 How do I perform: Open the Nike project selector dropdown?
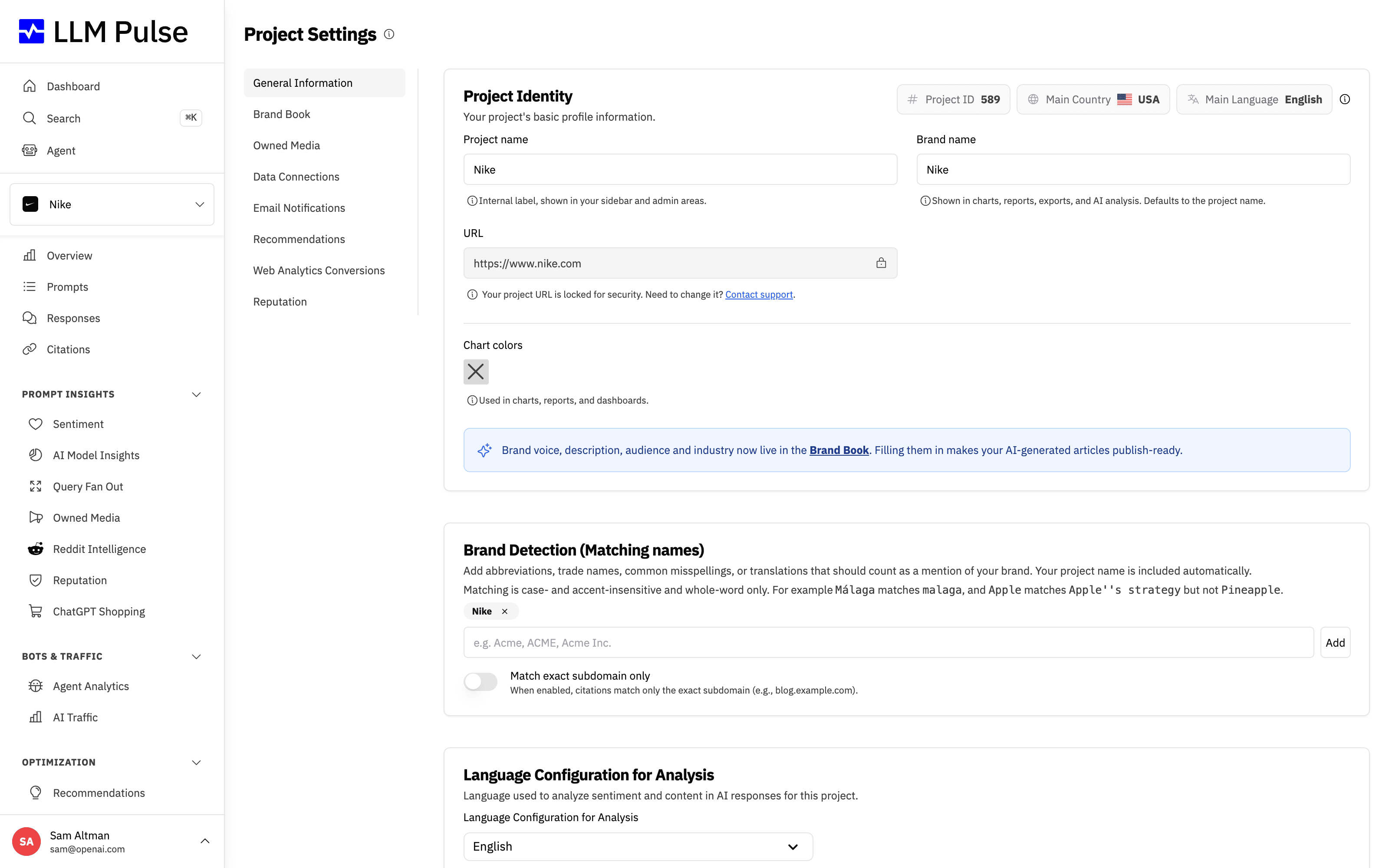[x=112, y=204]
